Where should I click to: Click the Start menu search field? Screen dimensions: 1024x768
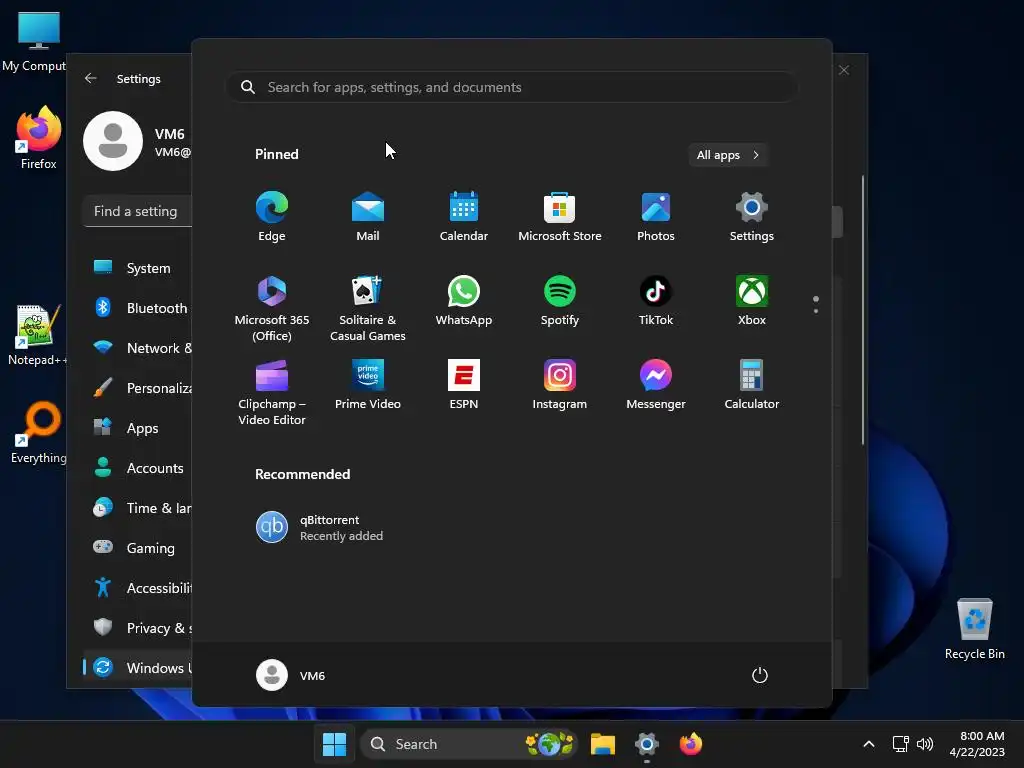(x=511, y=87)
